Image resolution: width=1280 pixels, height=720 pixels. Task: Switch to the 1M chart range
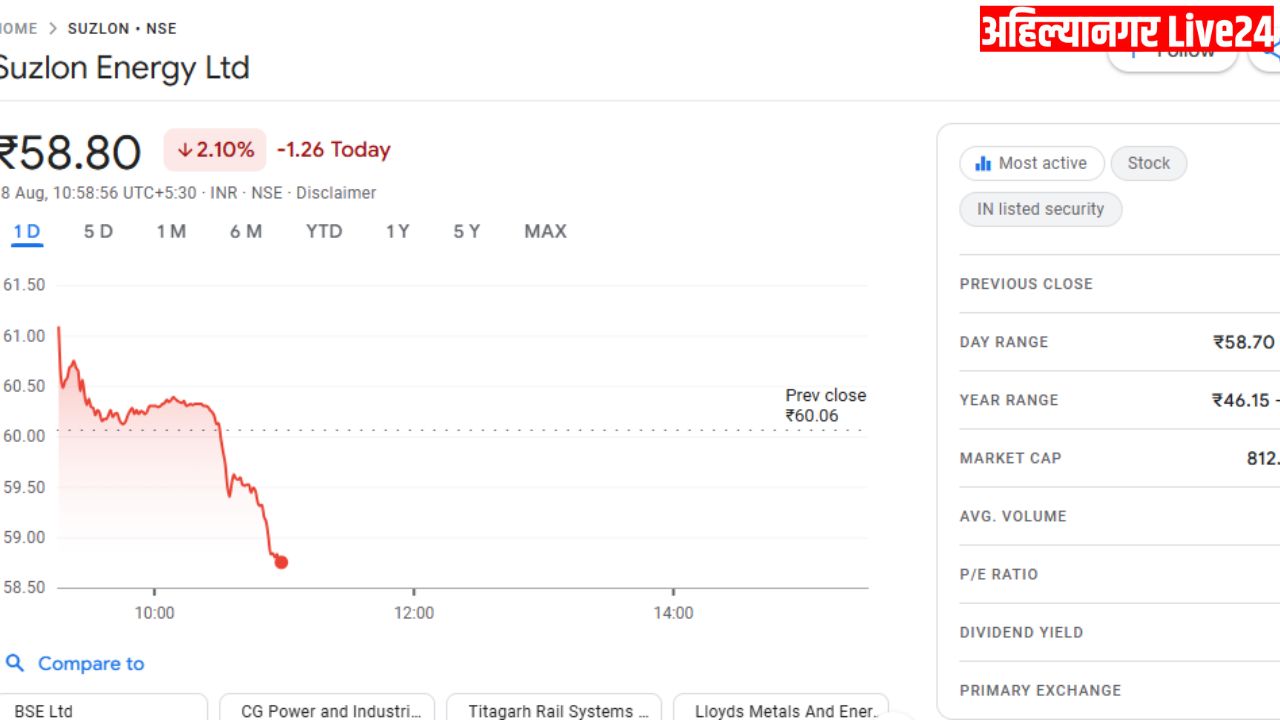pyautogui.click(x=171, y=232)
